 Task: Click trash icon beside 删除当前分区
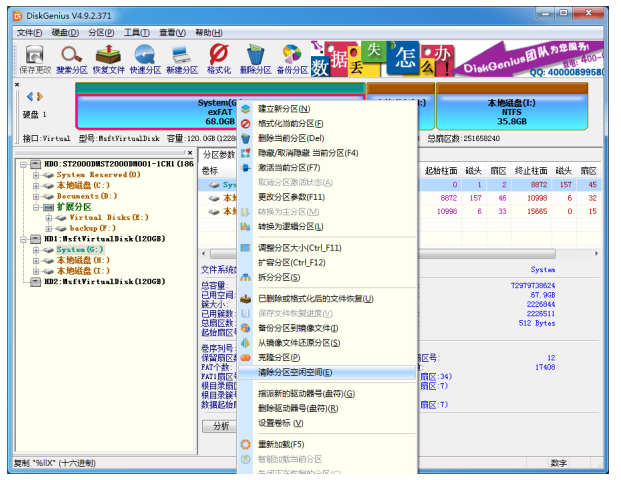coord(246,138)
